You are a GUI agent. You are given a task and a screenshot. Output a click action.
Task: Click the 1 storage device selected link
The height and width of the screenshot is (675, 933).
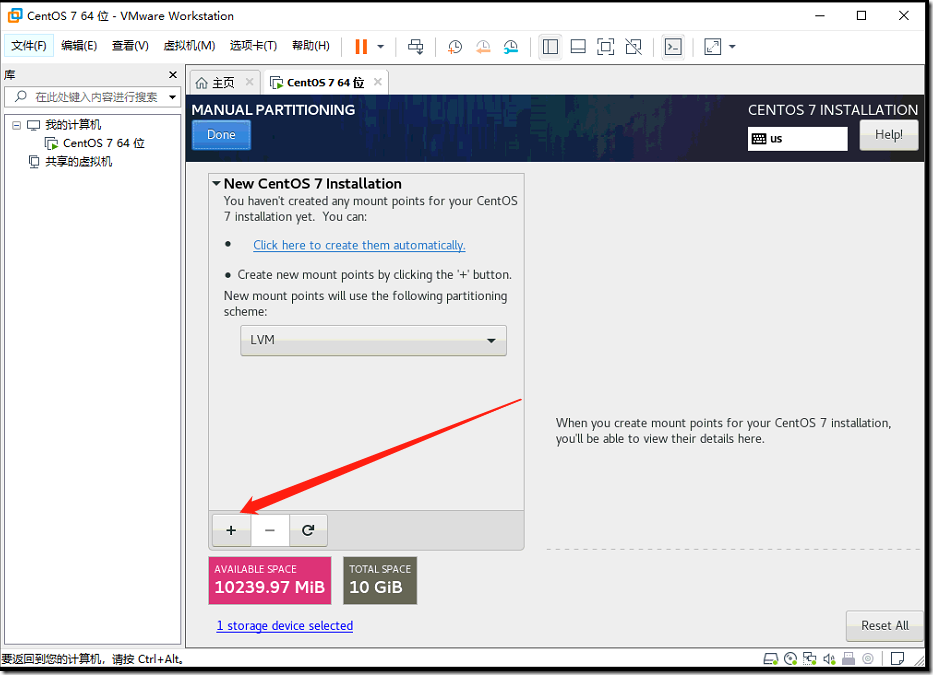(284, 626)
